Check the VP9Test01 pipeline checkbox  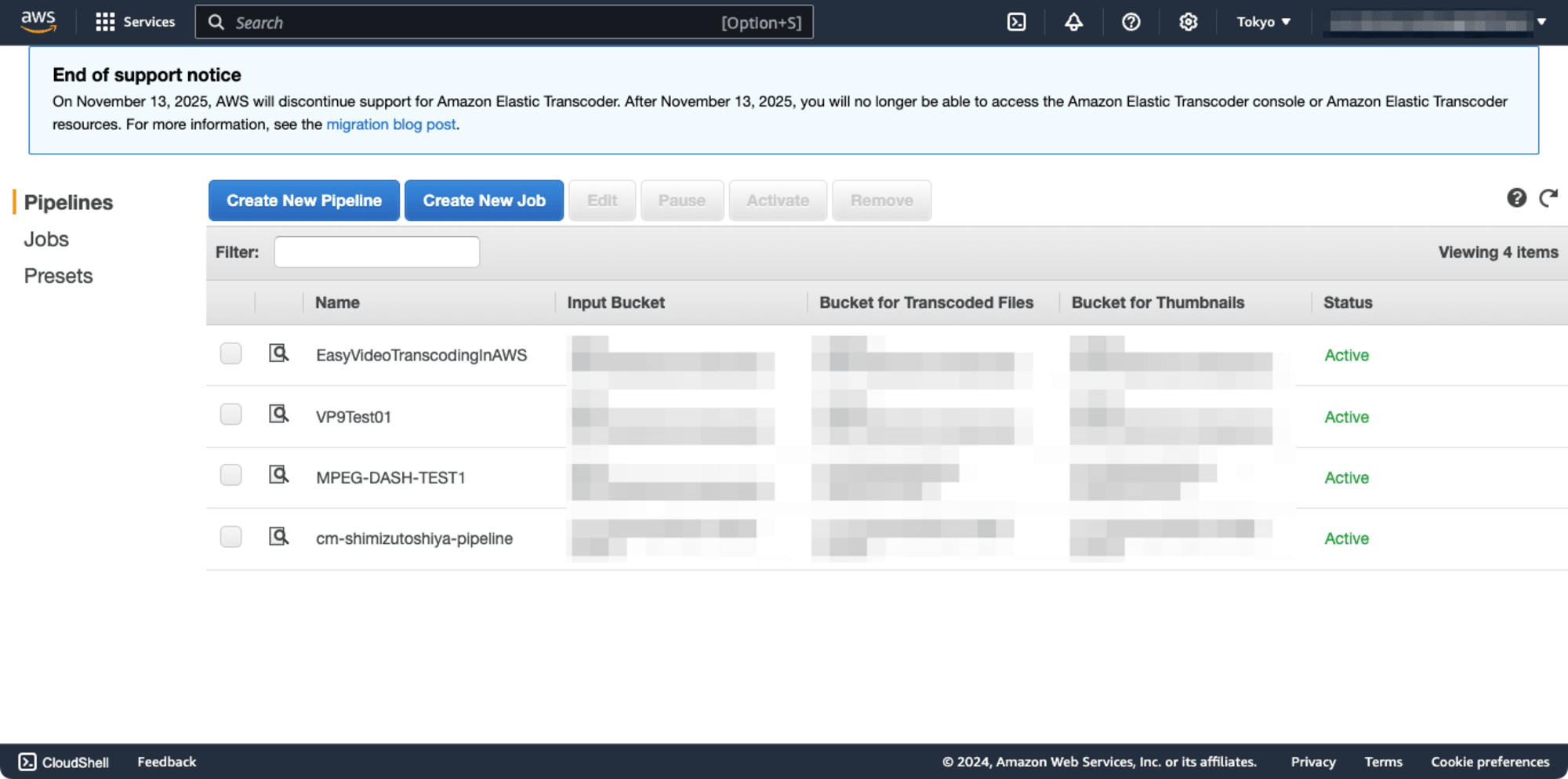tap(230, 414)
